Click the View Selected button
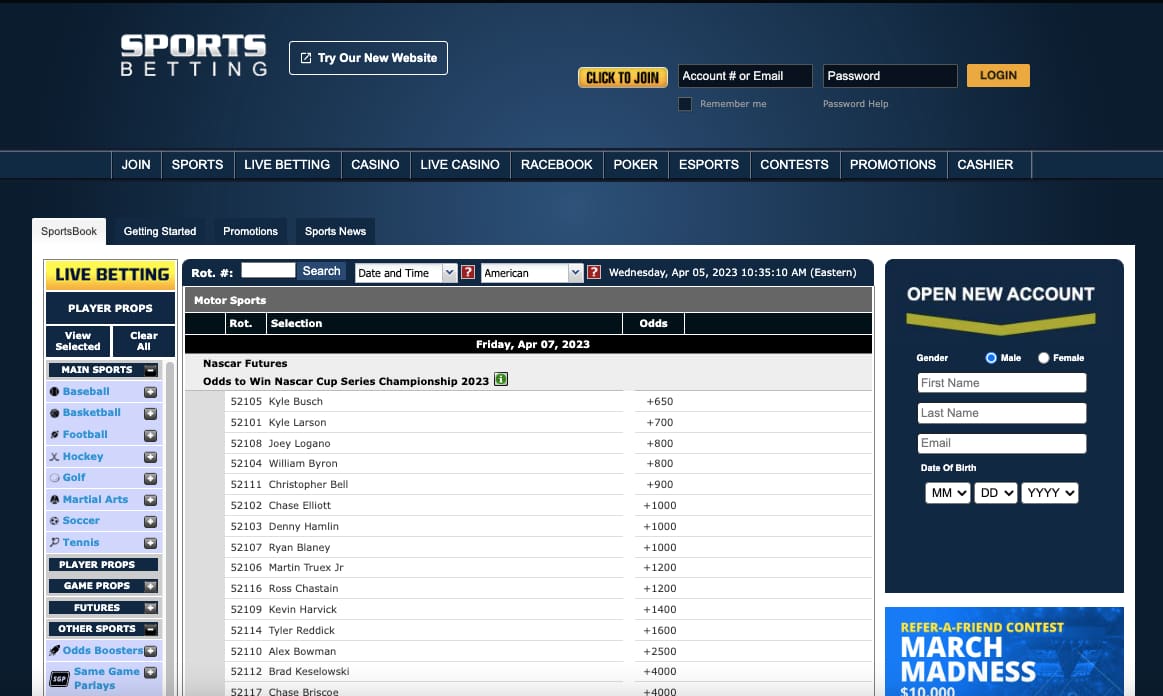1163x696 pixels. 78,341
